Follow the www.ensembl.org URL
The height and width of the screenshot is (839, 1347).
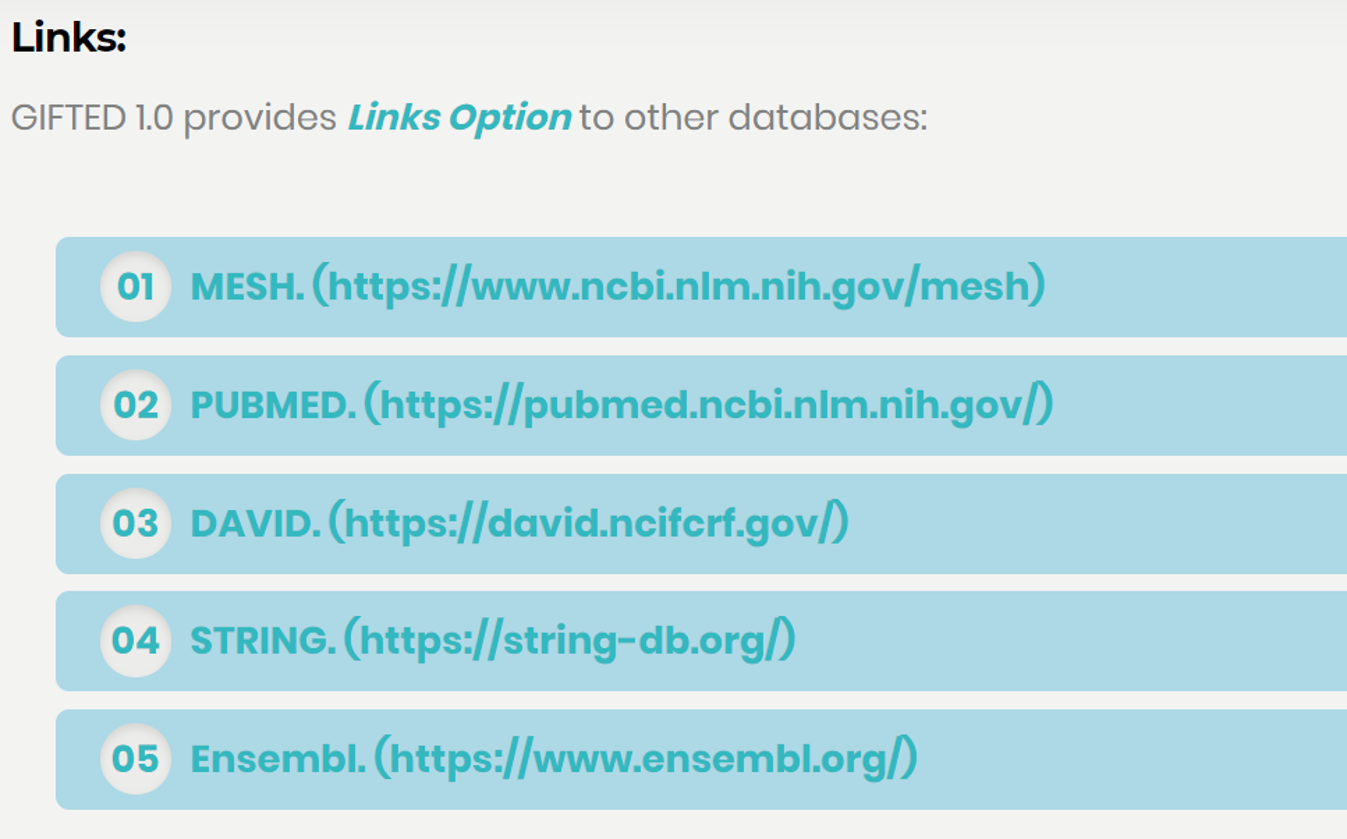tap(646, 758)
